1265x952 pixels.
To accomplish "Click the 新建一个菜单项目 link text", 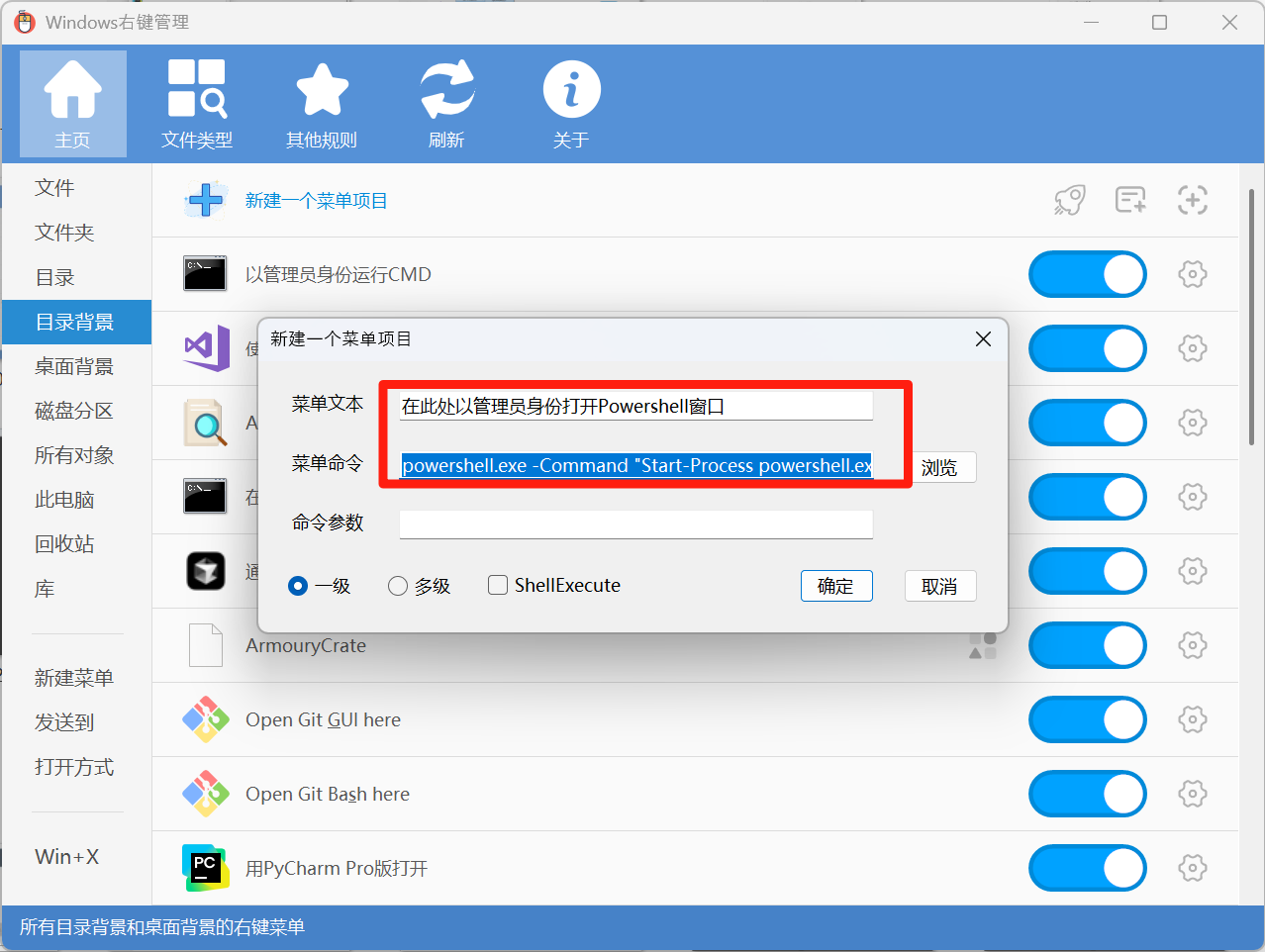I will [317, 200].
